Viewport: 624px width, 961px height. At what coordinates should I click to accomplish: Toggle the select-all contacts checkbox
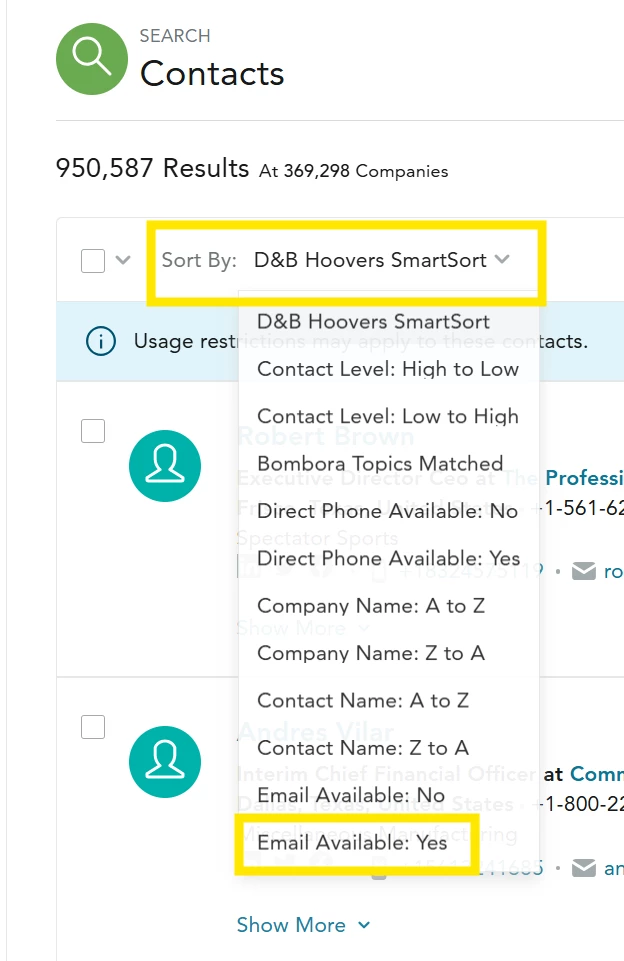(x=93, y=260)
